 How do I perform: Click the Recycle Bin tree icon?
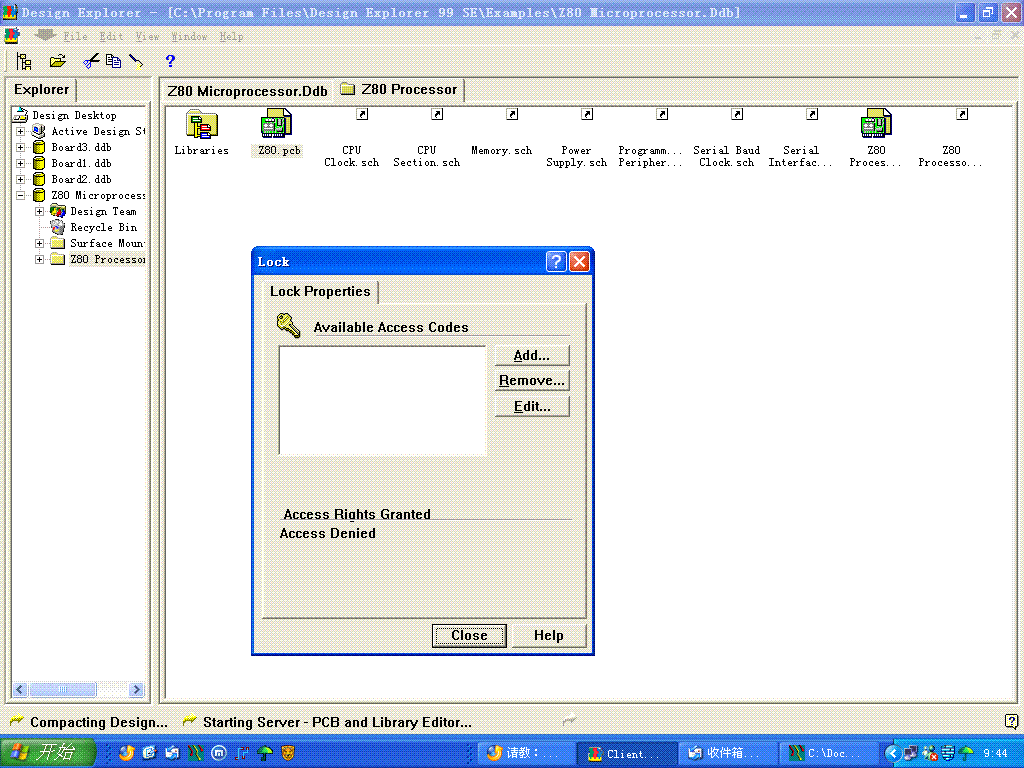[x=57, y=227]
